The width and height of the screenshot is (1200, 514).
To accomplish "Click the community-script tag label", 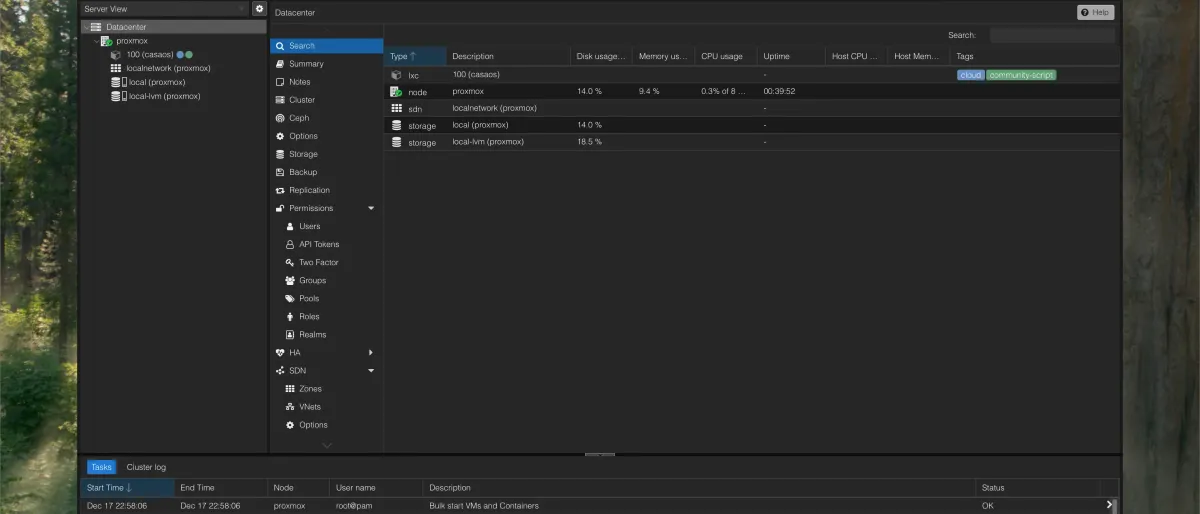I will pyautogui.click(x=1021, y=75).
